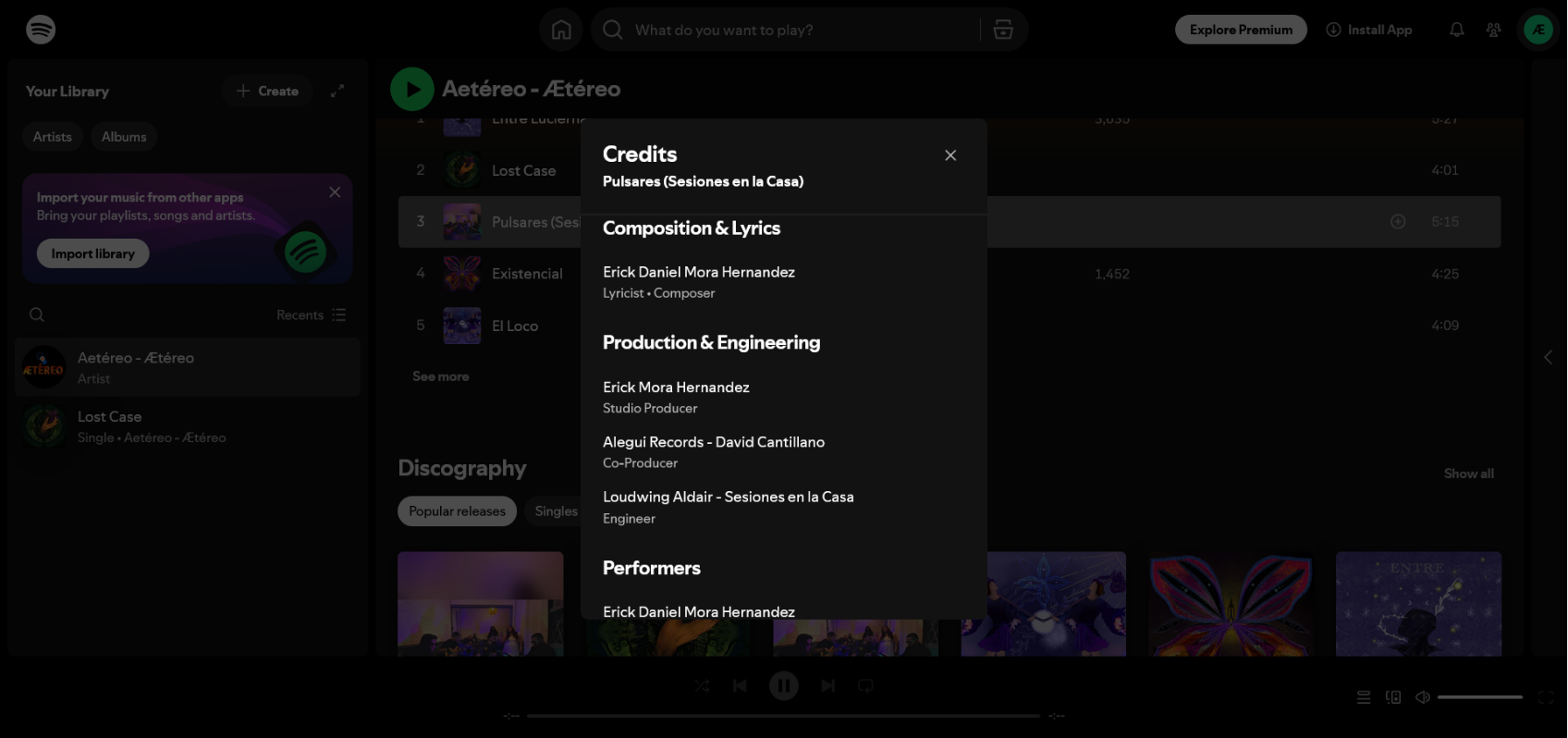Click Lost Case track cover art
Image resolution: width=1568 pixels, height=738 pixels.
coord(462,170)
